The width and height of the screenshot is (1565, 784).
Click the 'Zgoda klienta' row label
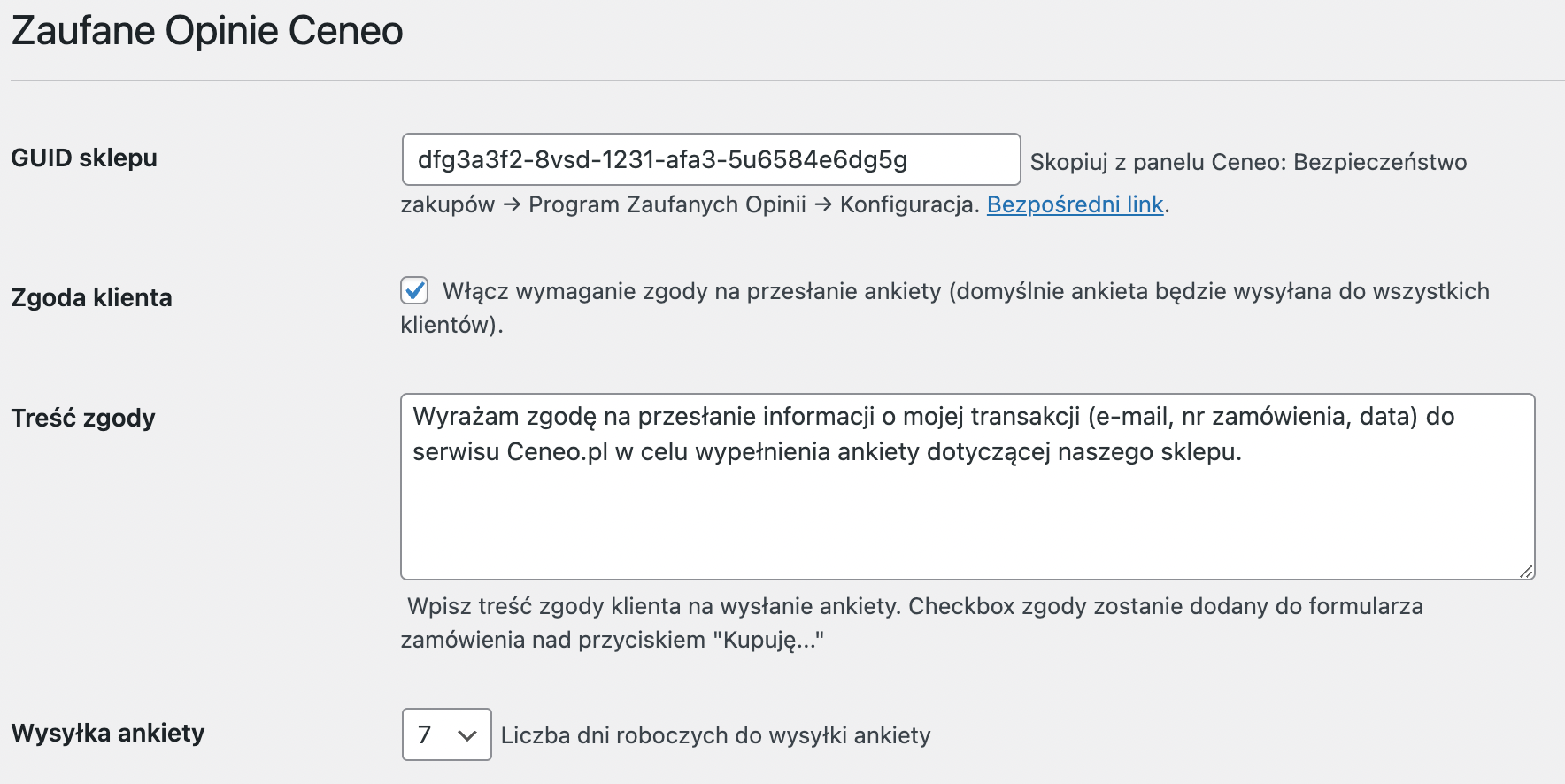click(91, 297)
